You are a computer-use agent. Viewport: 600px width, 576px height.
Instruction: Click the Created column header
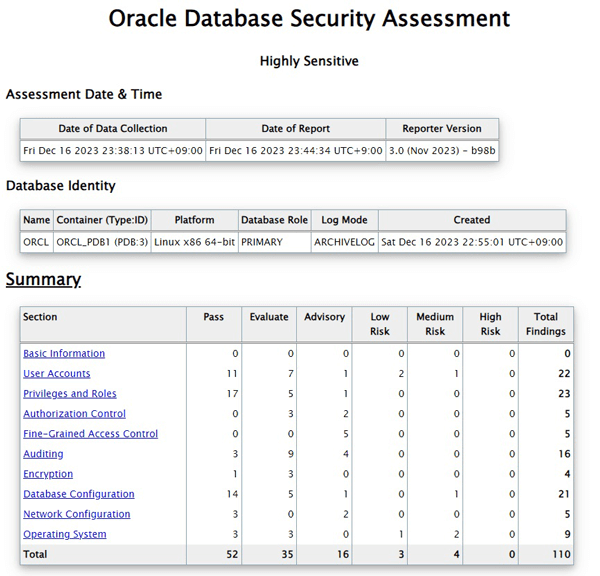(472, 220)
